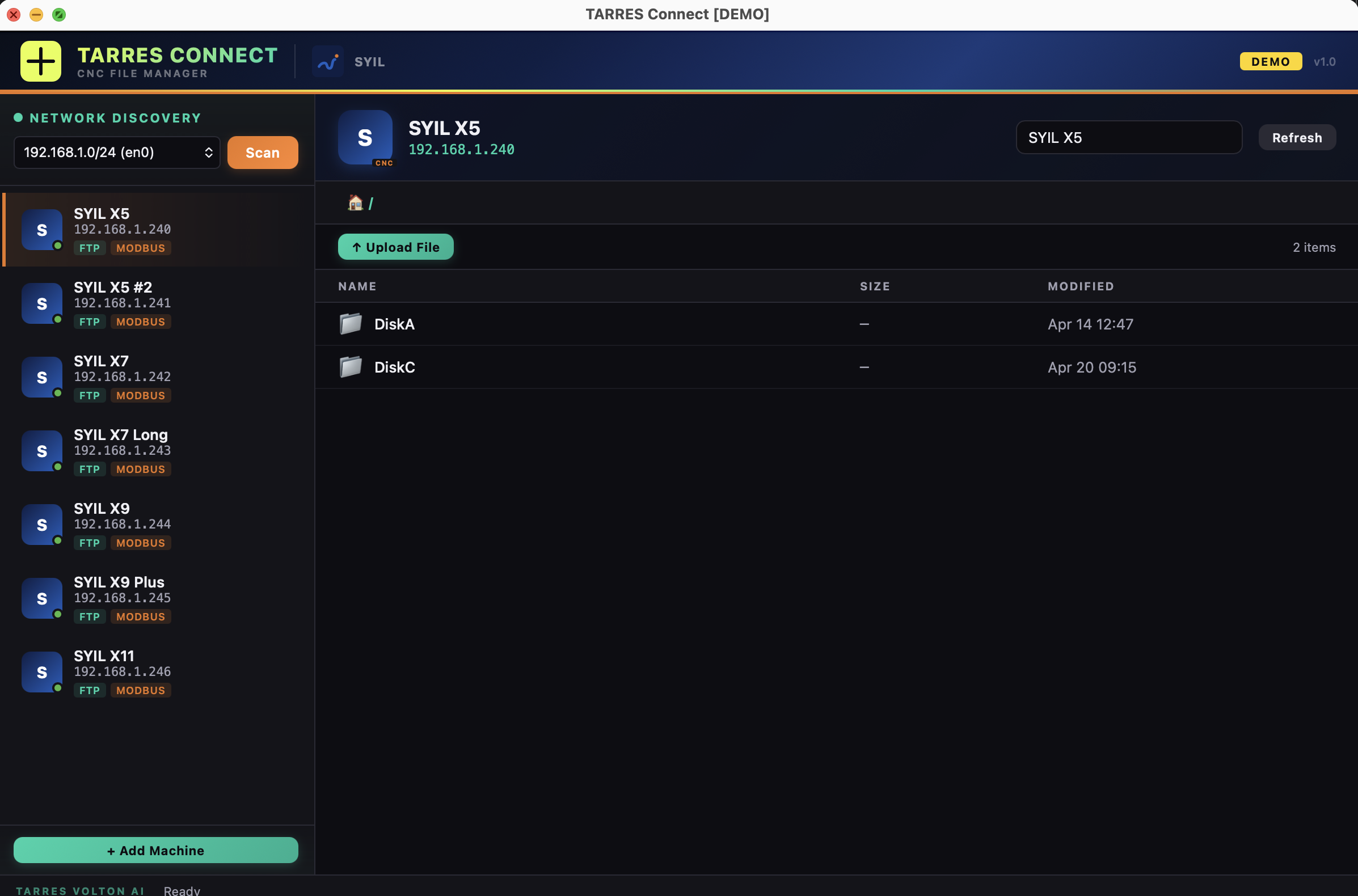Click the TARRES Connect plus logo
The height and width of the screenshot is (896, 1358).
(x=40, y=61)
